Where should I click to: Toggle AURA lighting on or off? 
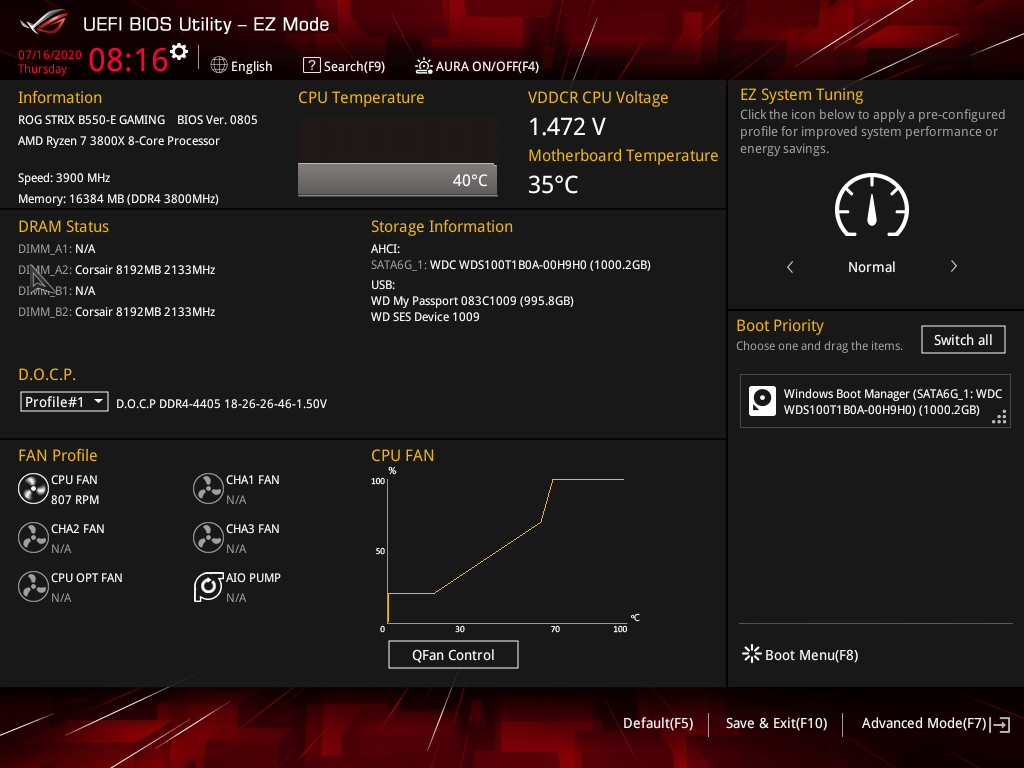[x=477, y=66]
